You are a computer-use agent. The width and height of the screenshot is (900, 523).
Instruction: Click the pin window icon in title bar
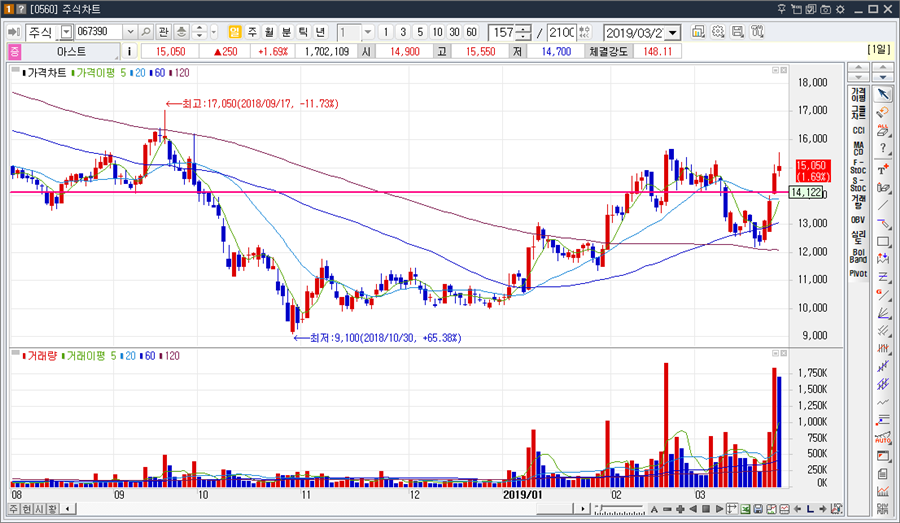coord(781,9)
